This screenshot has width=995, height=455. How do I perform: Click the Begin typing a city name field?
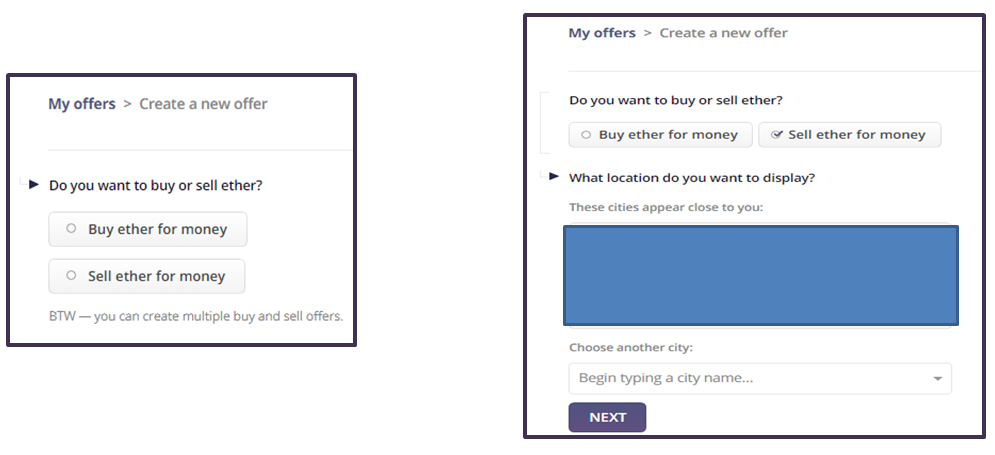click(x=750, y=379)
